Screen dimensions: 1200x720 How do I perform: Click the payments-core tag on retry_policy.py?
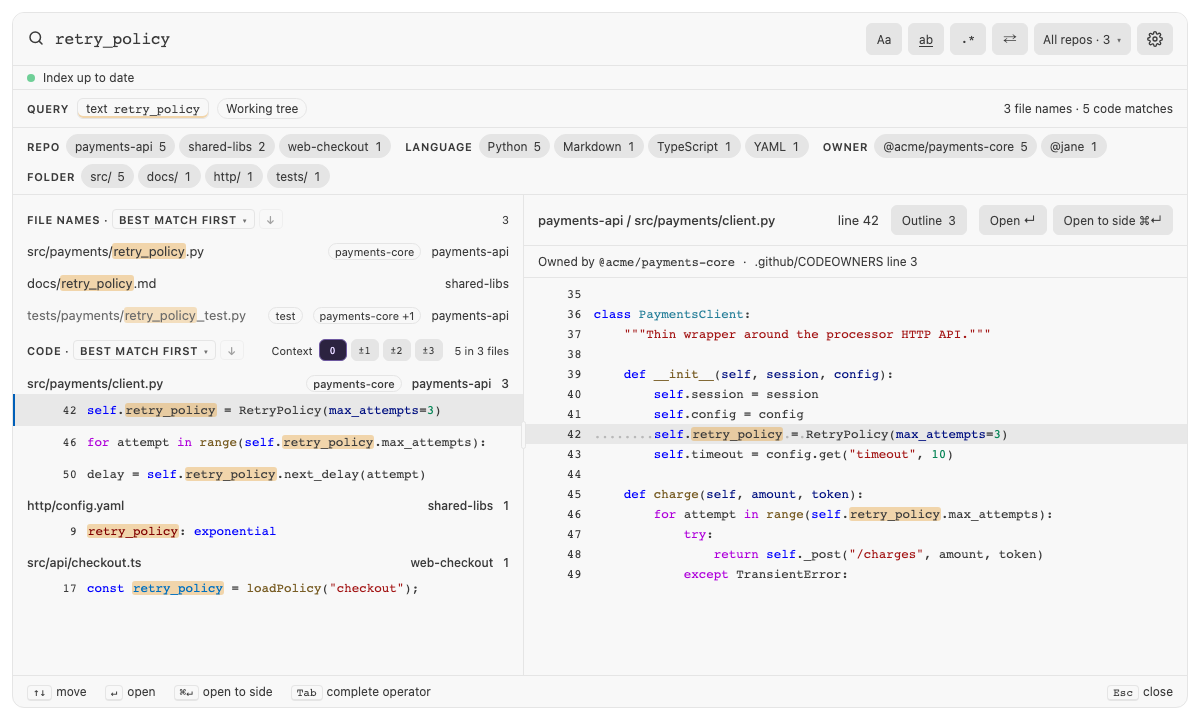click(375, 252)
